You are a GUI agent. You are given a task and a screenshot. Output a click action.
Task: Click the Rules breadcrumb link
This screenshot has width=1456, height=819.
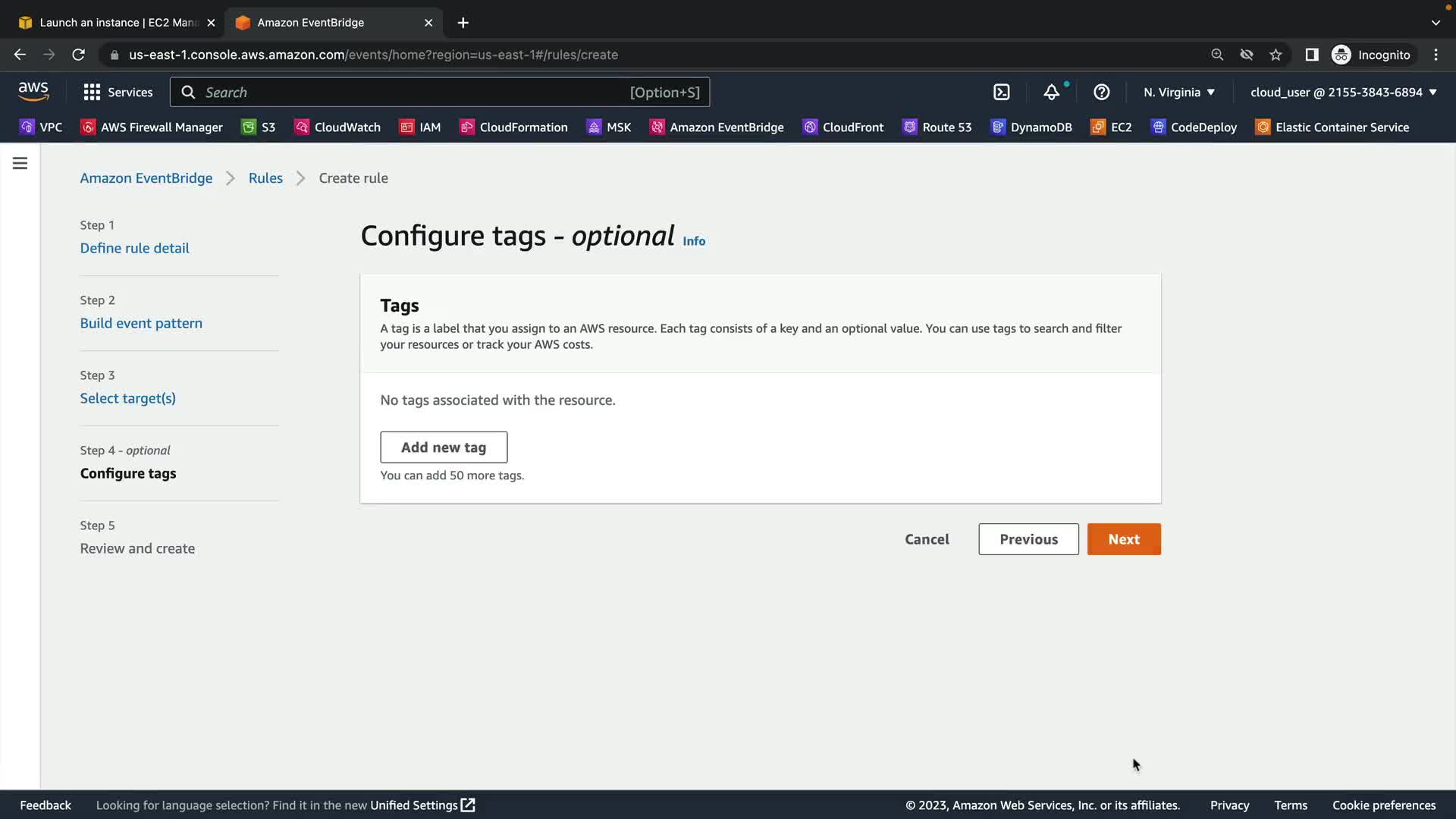[265, 178]
